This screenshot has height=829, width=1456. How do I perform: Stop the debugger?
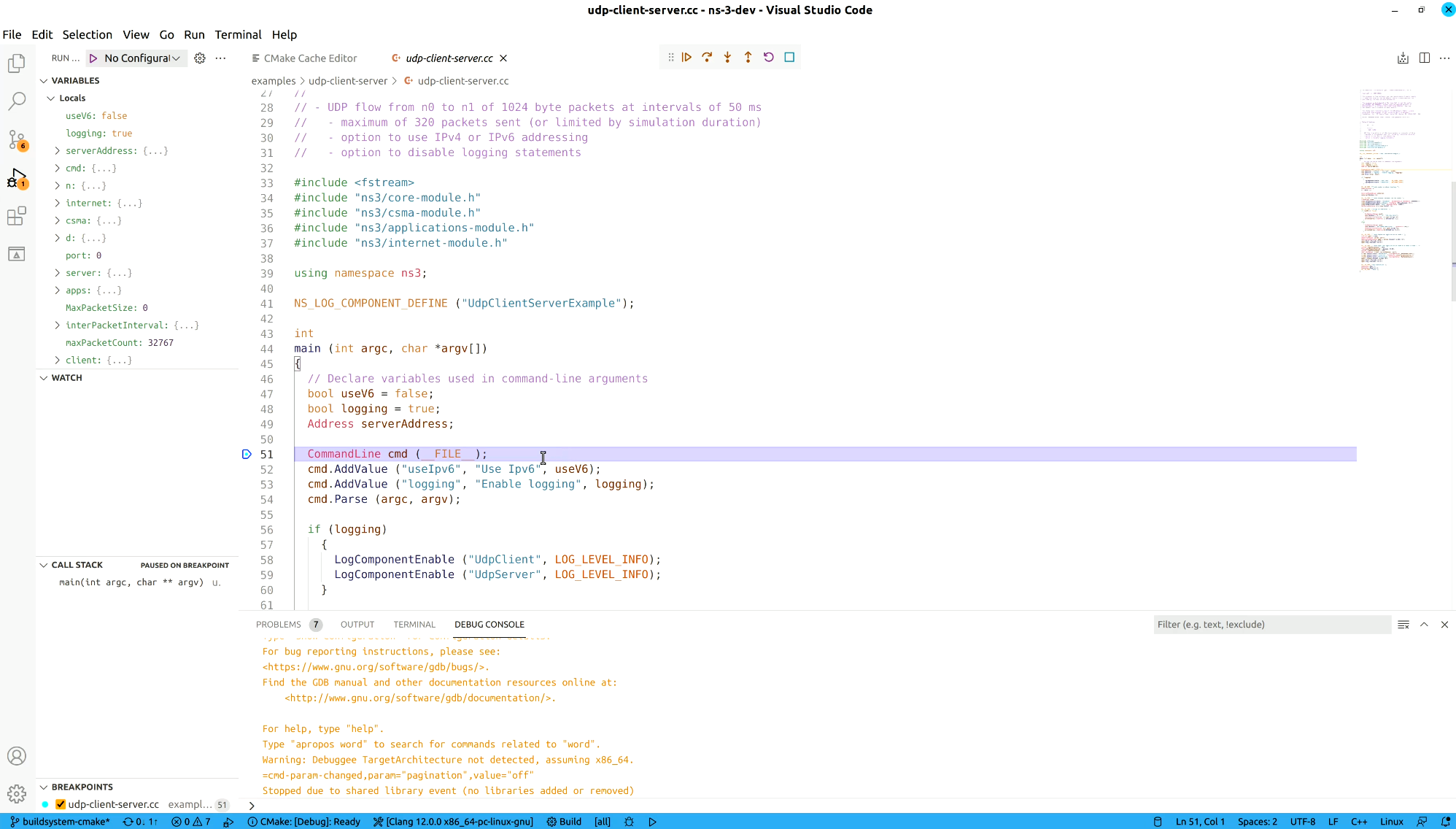tap(789, 57)
